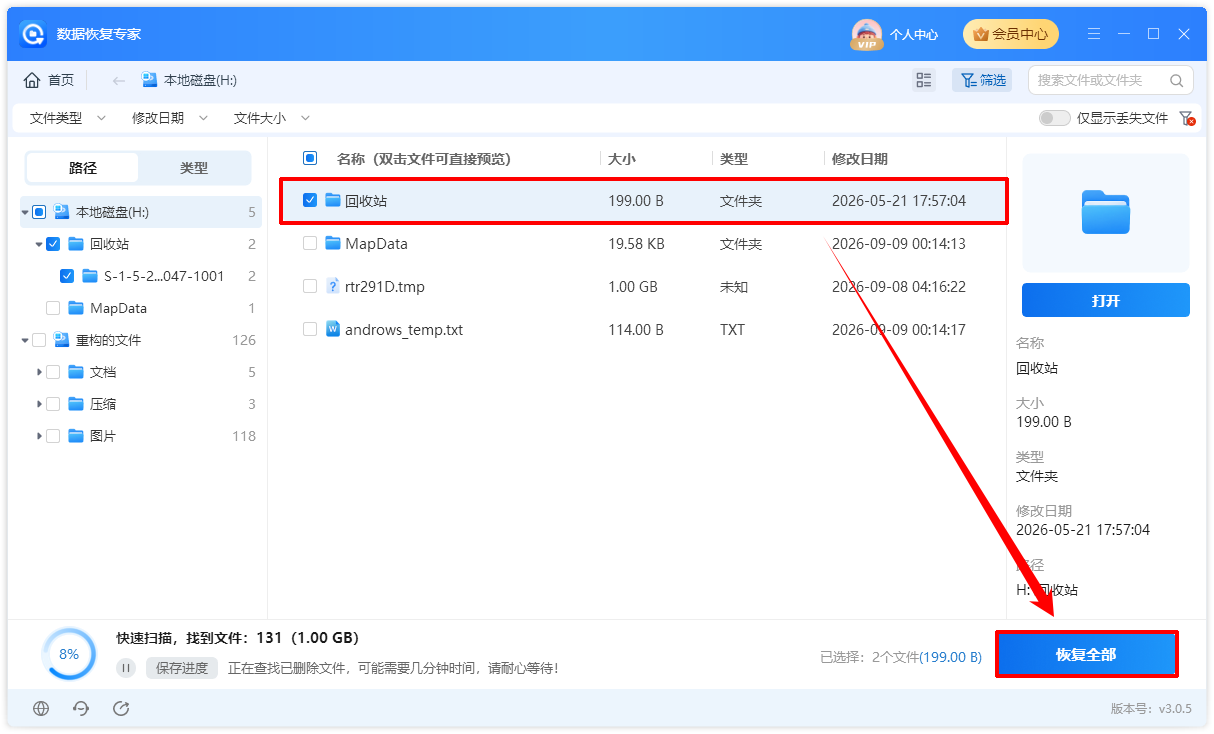1214x734 pixels.
Task: Open the 文件类型 filter dropdown
Action: [67, 118]
